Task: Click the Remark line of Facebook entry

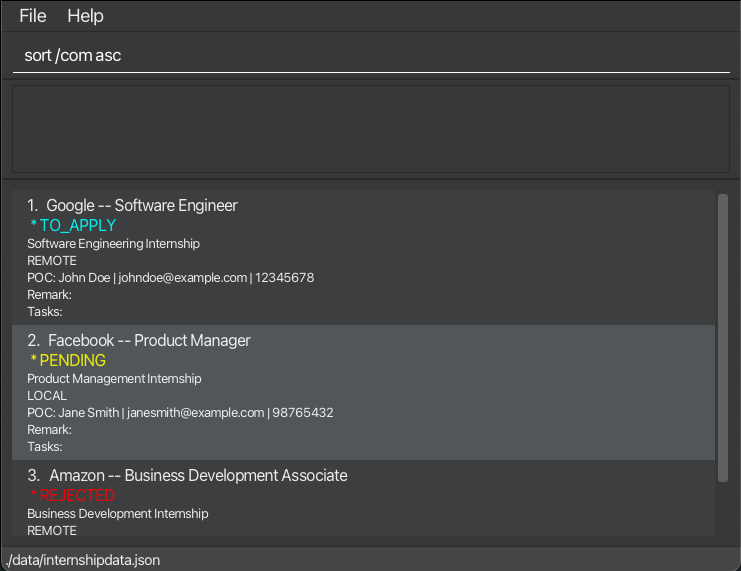Action: pyautogui.click(x=50, y=430)
